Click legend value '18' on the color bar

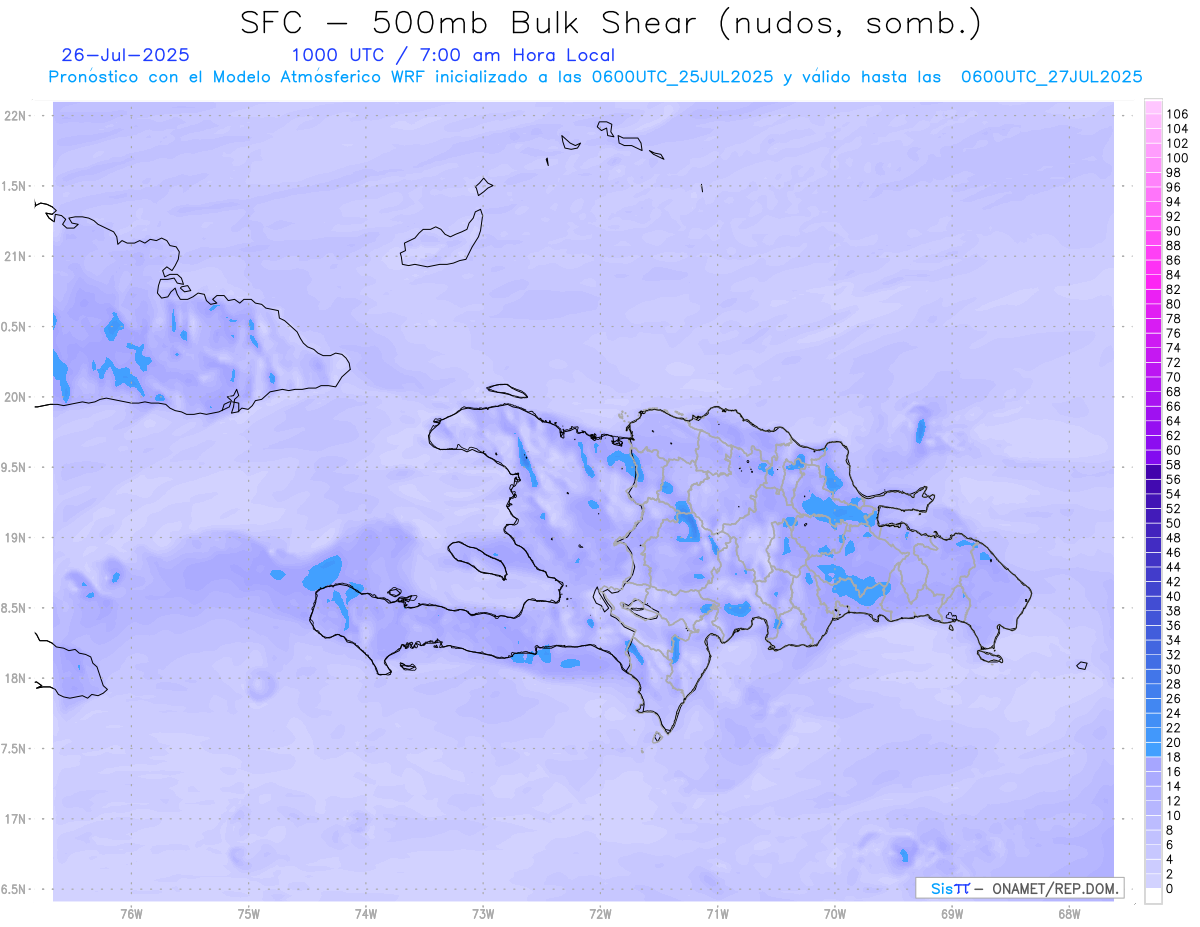coord(1173,757)
